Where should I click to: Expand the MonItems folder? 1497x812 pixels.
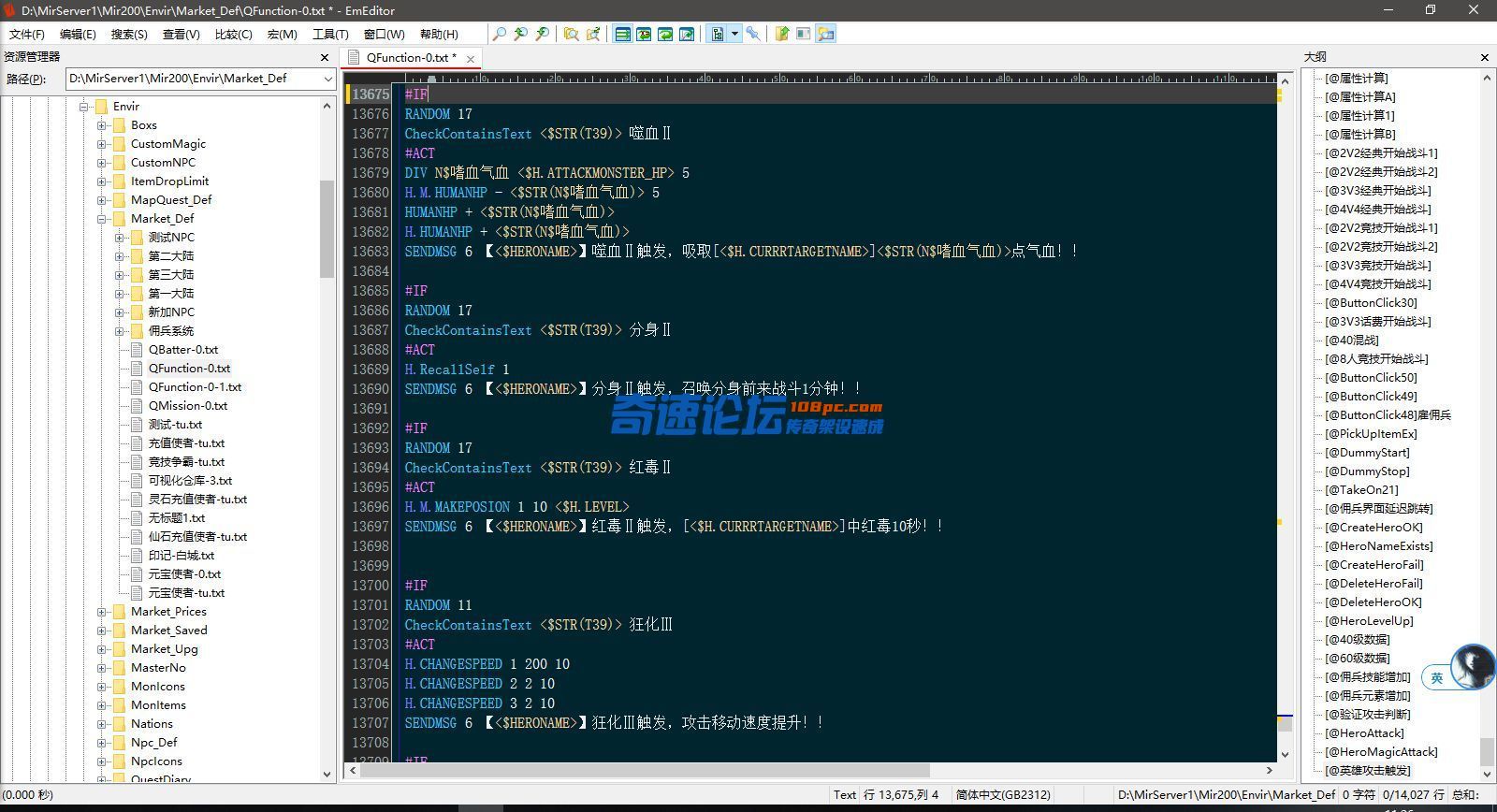pyautogui.click(x=102, y=705)
